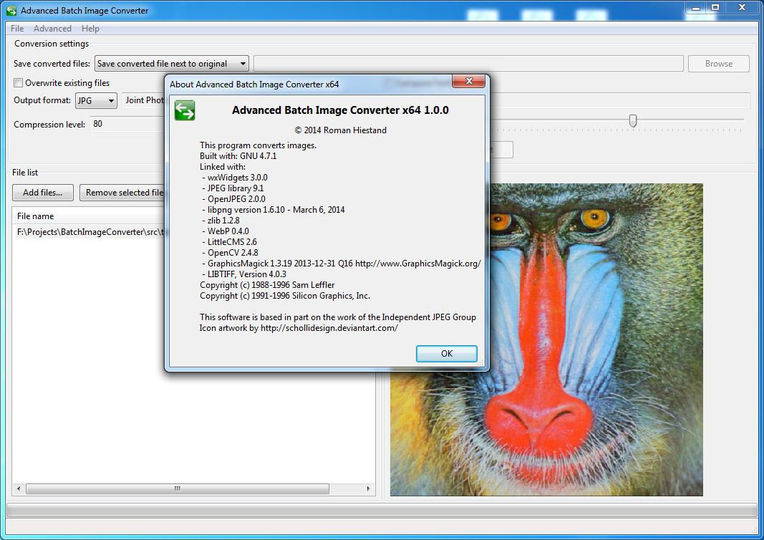This screenshot has width=764, height=540.
Task: Click the Add files... button
Action: tap(43, 193)
